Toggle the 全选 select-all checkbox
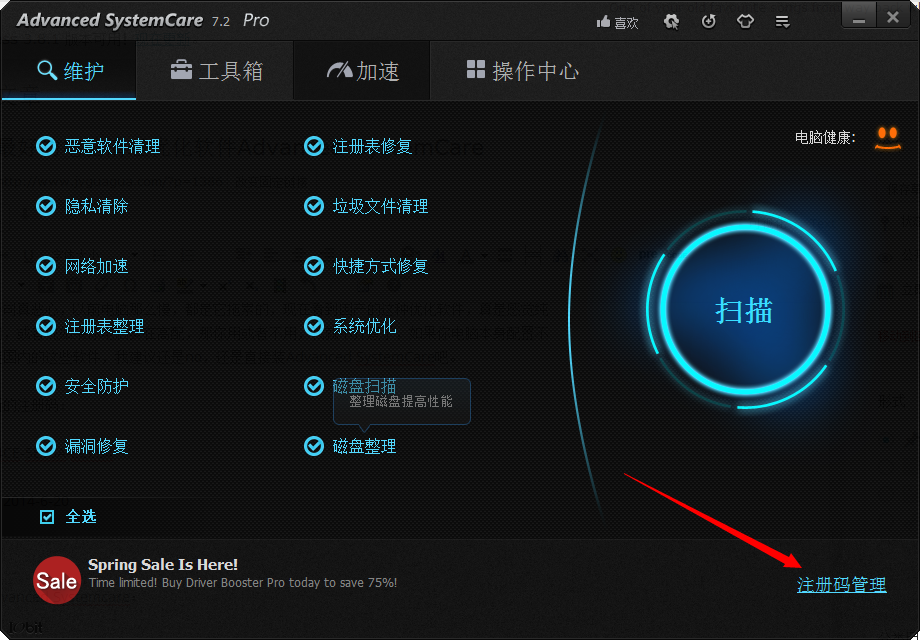 46,517
